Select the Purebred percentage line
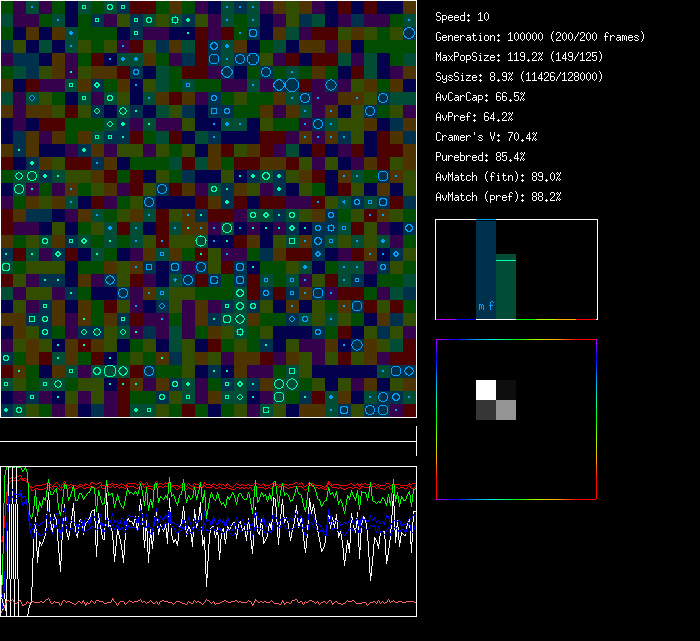 pyautogui.click(x=480, y=157)
